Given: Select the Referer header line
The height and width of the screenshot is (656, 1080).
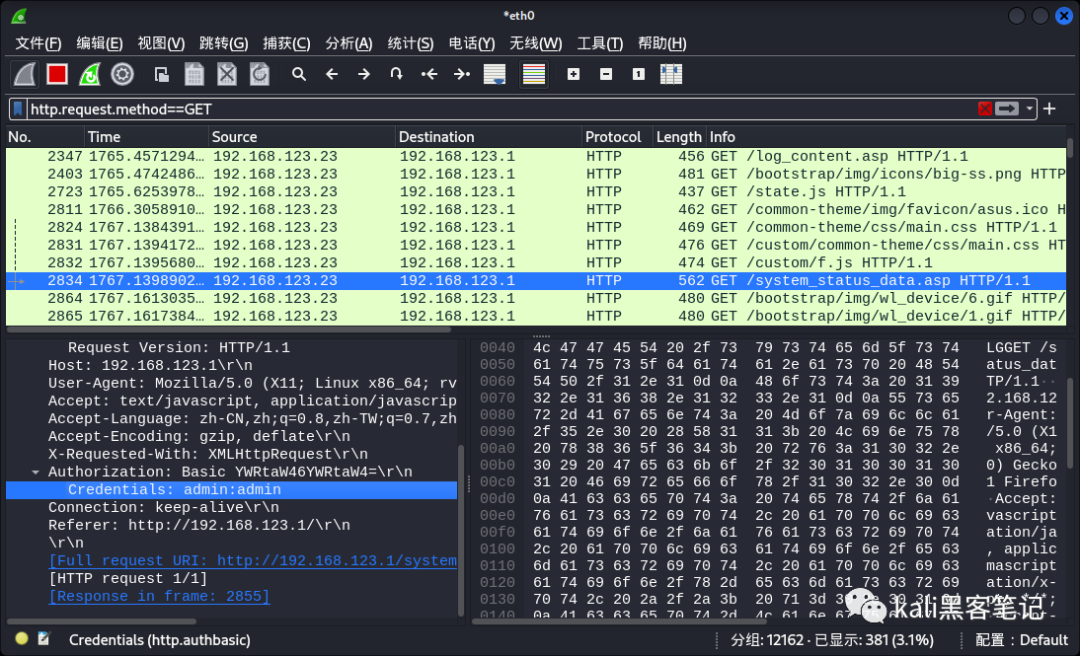Looking at the screenshot, I should tap(199, 525).
